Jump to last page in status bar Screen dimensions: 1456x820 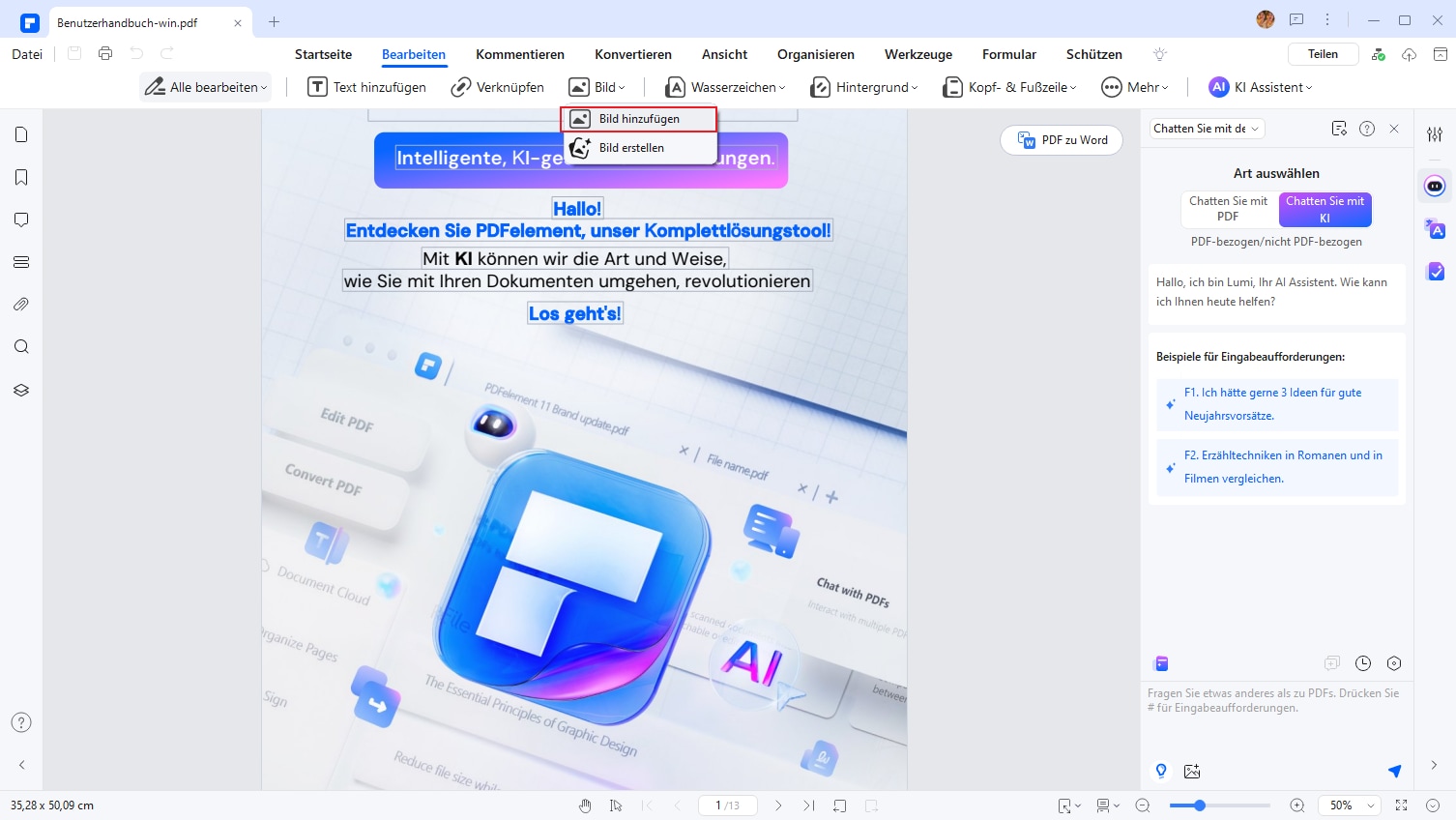pyautogui.click(x=809, y=805)
